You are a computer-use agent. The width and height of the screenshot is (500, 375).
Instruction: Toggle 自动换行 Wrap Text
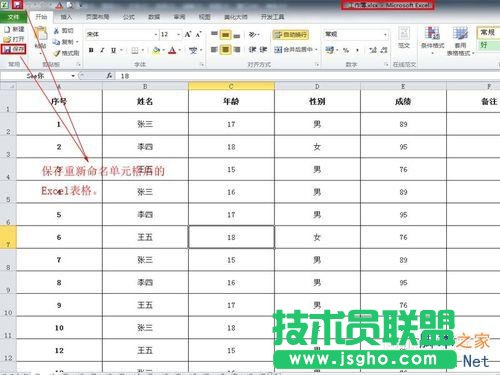tap(291, 34)
